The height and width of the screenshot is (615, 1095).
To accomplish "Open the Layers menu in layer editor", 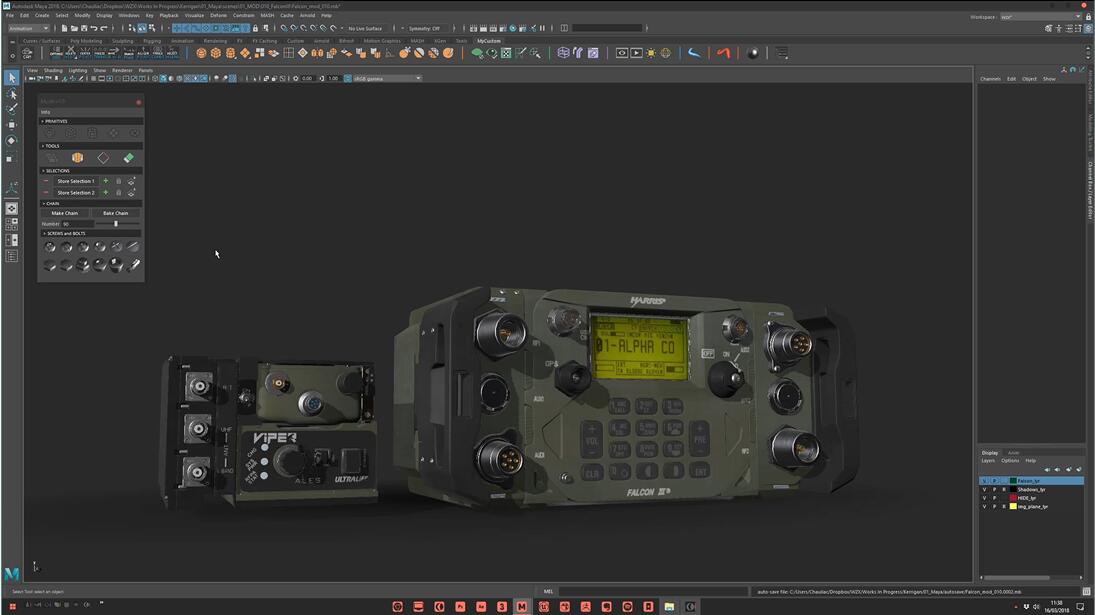I will tap(988, 461).
